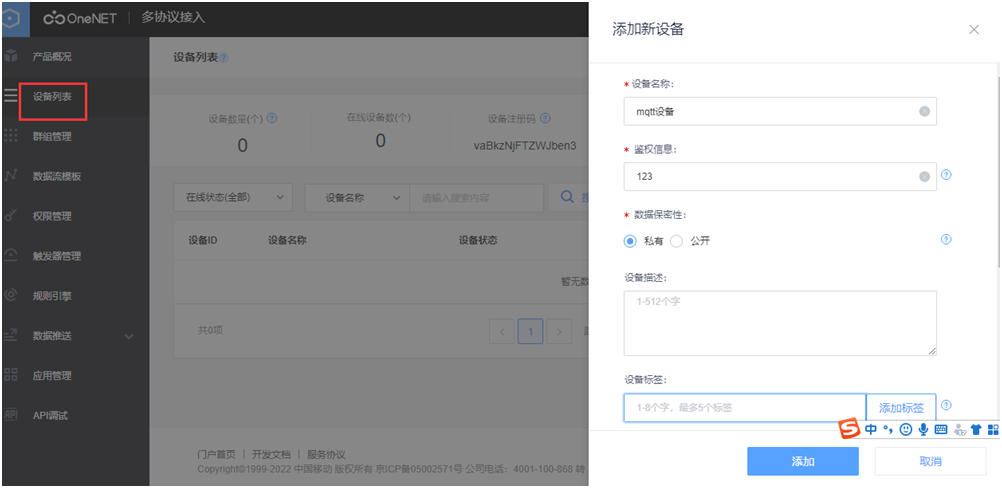Expand the 数据推送 sidebar menu

point(75,336)
